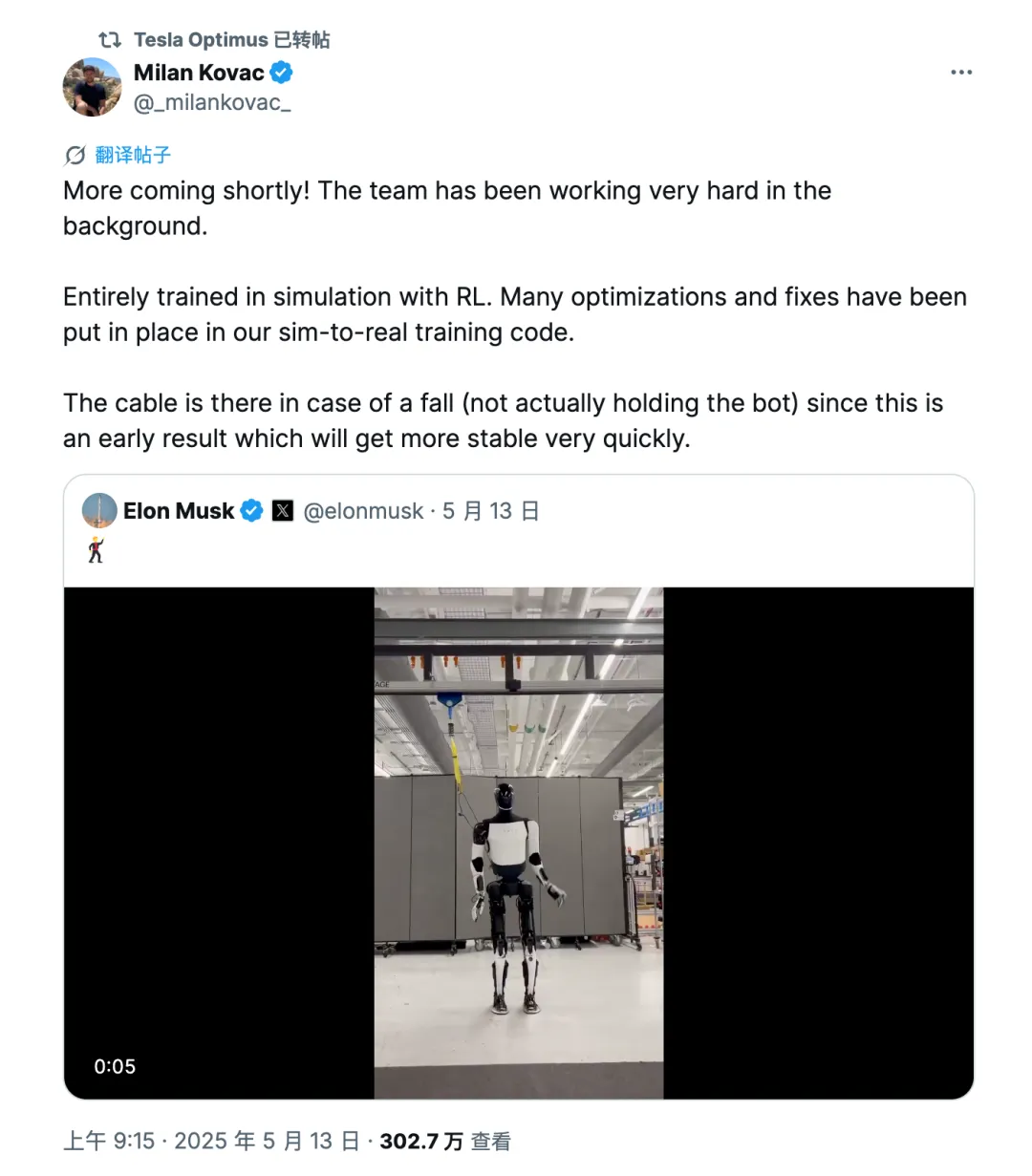The image size is (1032, 1176).
Task: Click the verified badge next to Elon Musk
Action: pos(251,511)
